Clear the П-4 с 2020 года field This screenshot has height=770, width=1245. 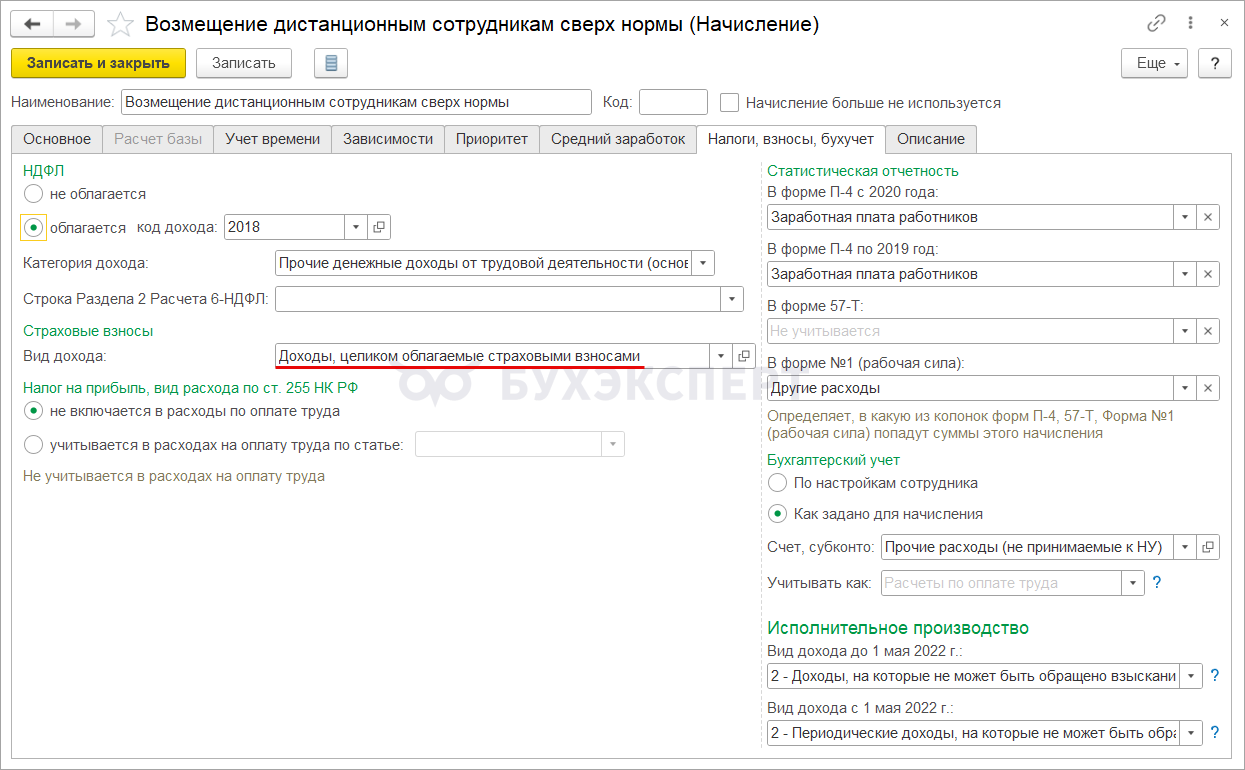click(1208, 217)
